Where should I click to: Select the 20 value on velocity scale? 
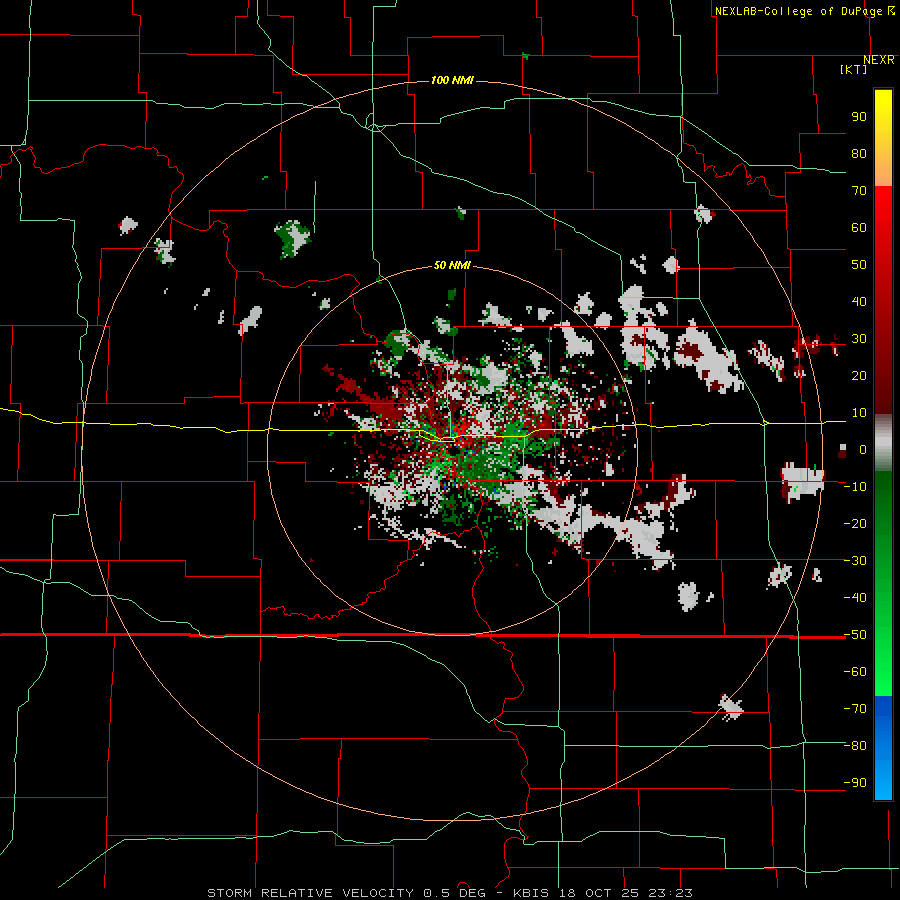click(859, 376)
